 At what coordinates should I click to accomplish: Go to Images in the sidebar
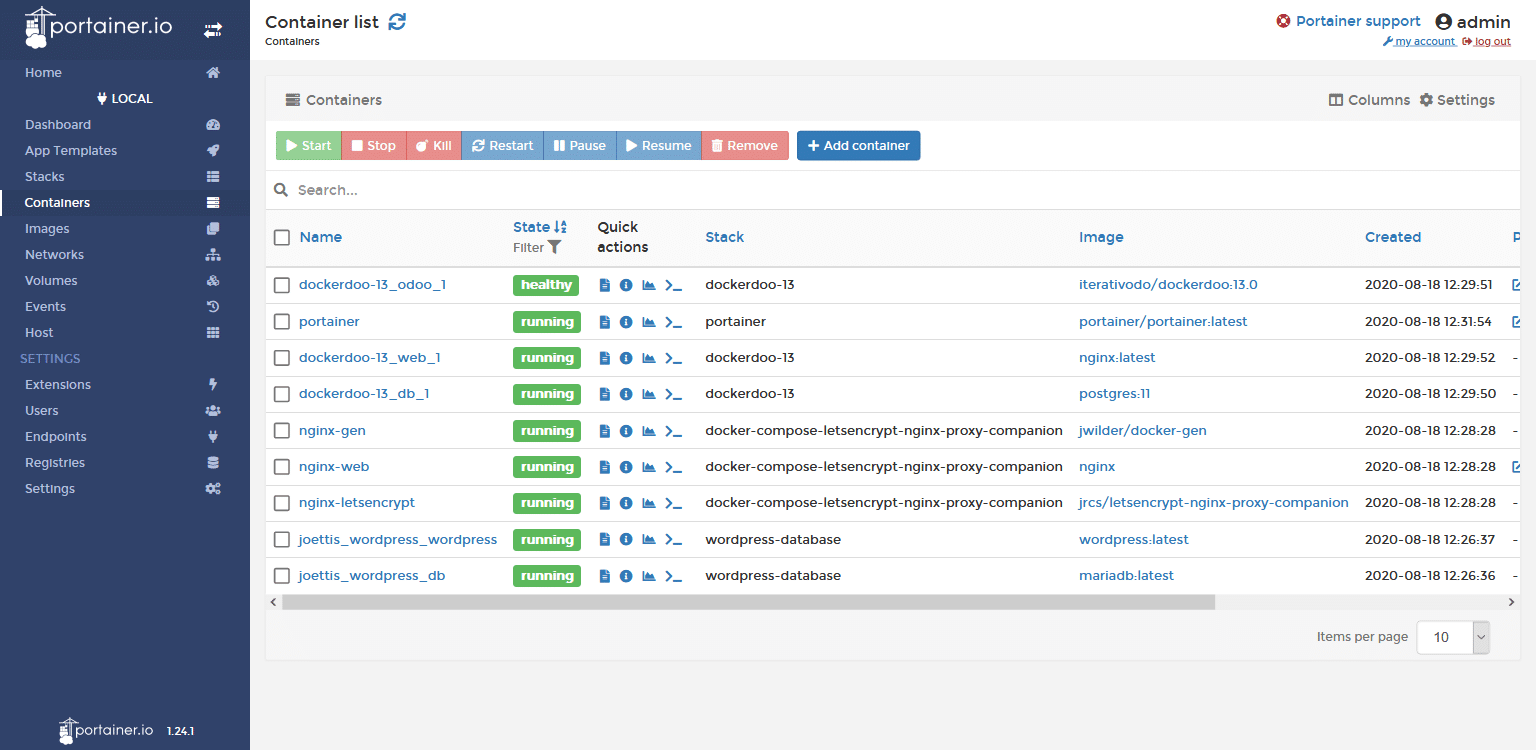[47, 229]
